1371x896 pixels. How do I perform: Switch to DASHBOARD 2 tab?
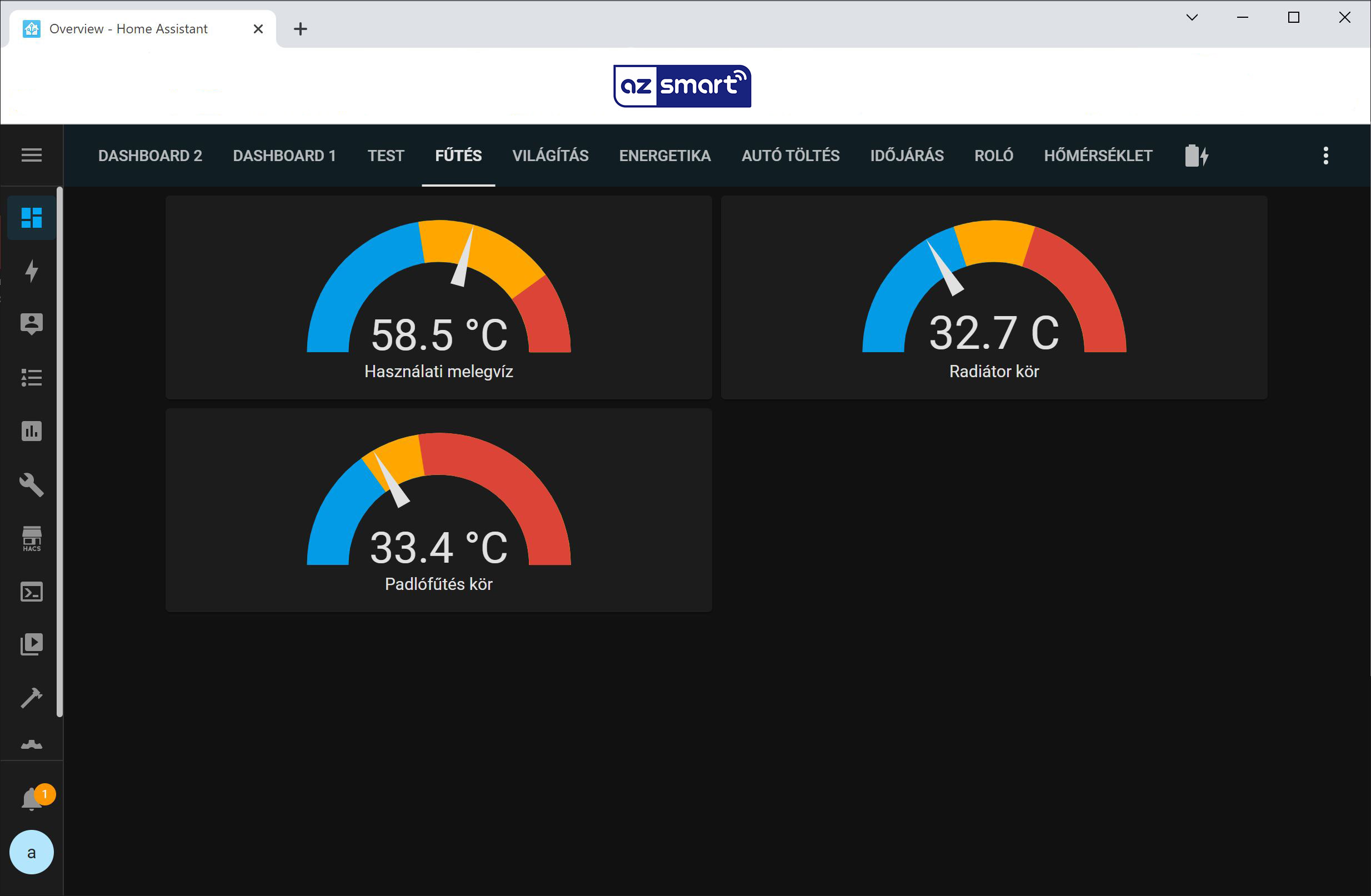(151, 156)
